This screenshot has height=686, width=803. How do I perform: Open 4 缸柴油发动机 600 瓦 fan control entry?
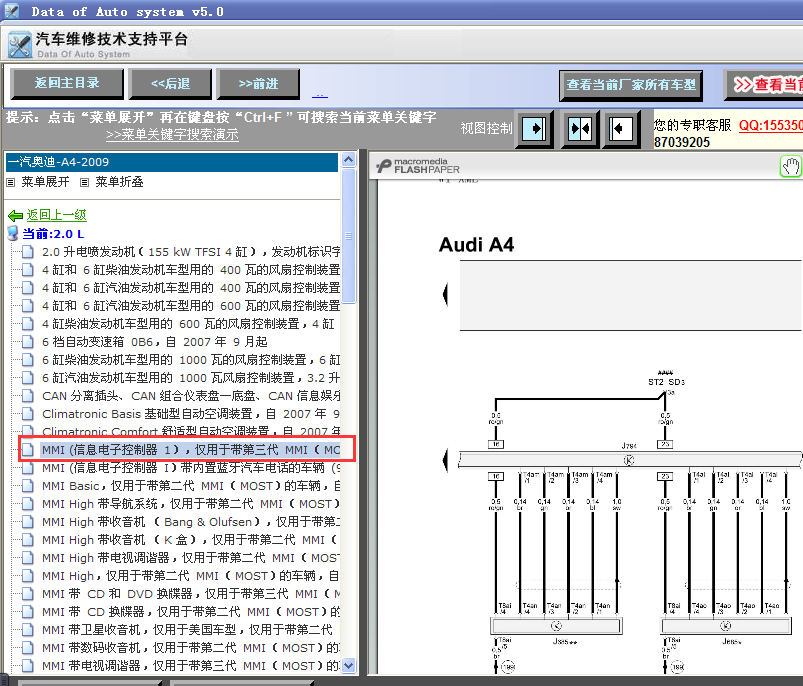click(x=188, y=324)
